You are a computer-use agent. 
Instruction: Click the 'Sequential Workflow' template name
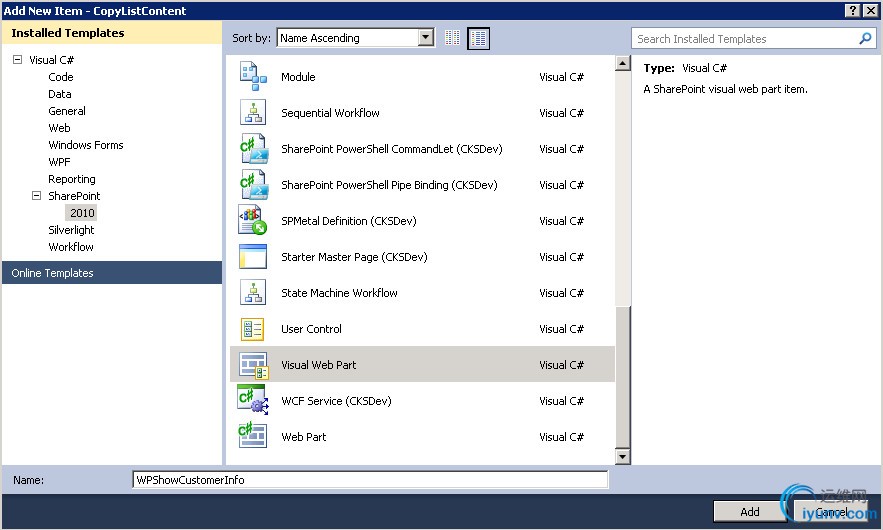point(330,113)
